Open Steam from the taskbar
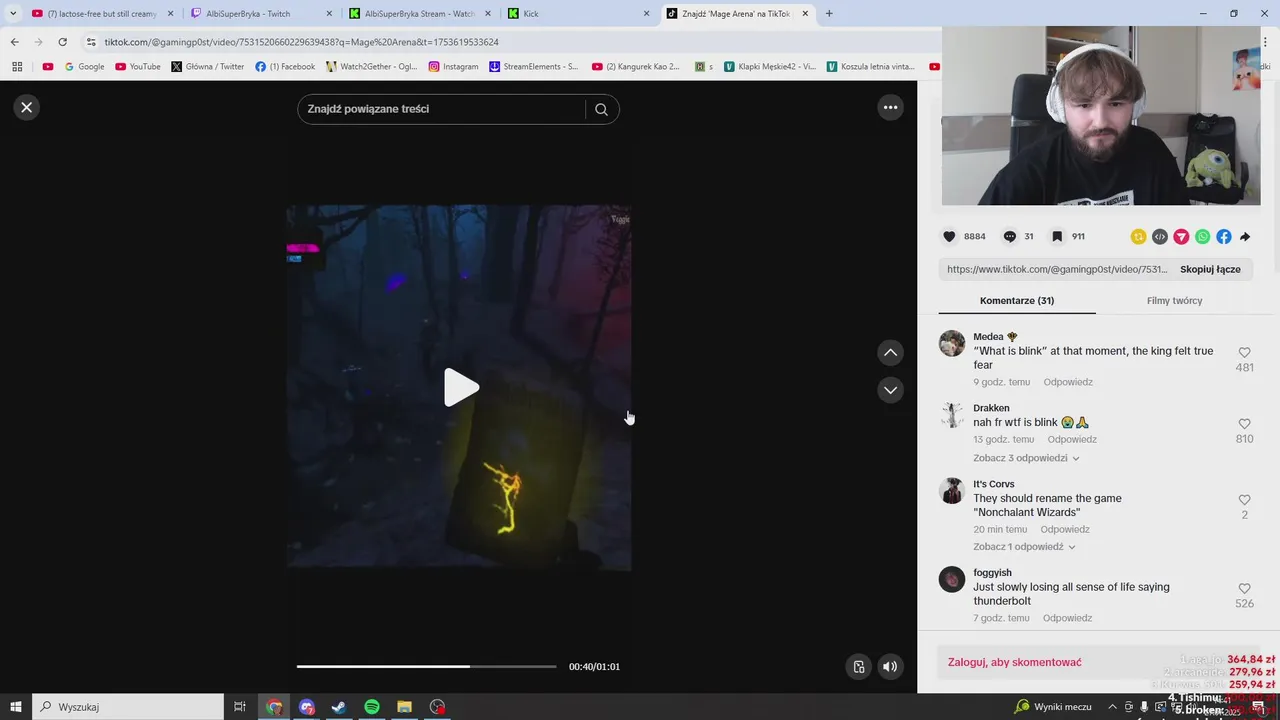This screenshot has width=1280, height=720. (x=339, y=707)
